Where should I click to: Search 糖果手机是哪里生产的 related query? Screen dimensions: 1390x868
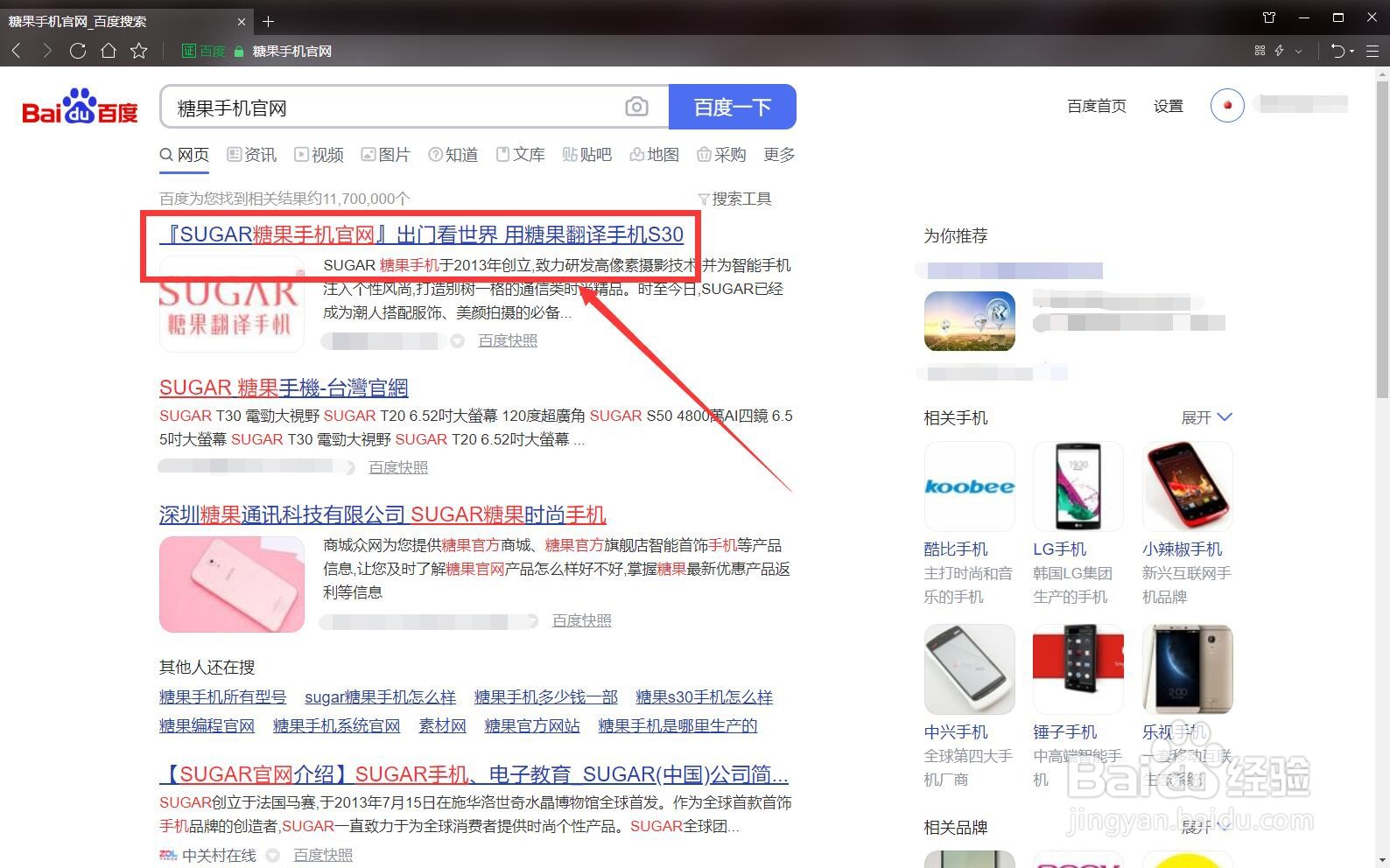[677, 726]
